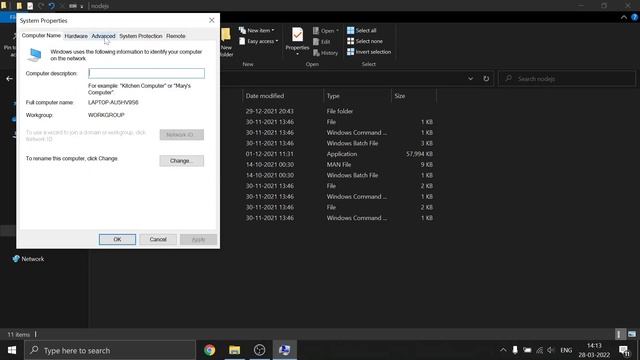Switch to the Hardware tab
The image size is (640, 360).
click(x=76, y=36)
